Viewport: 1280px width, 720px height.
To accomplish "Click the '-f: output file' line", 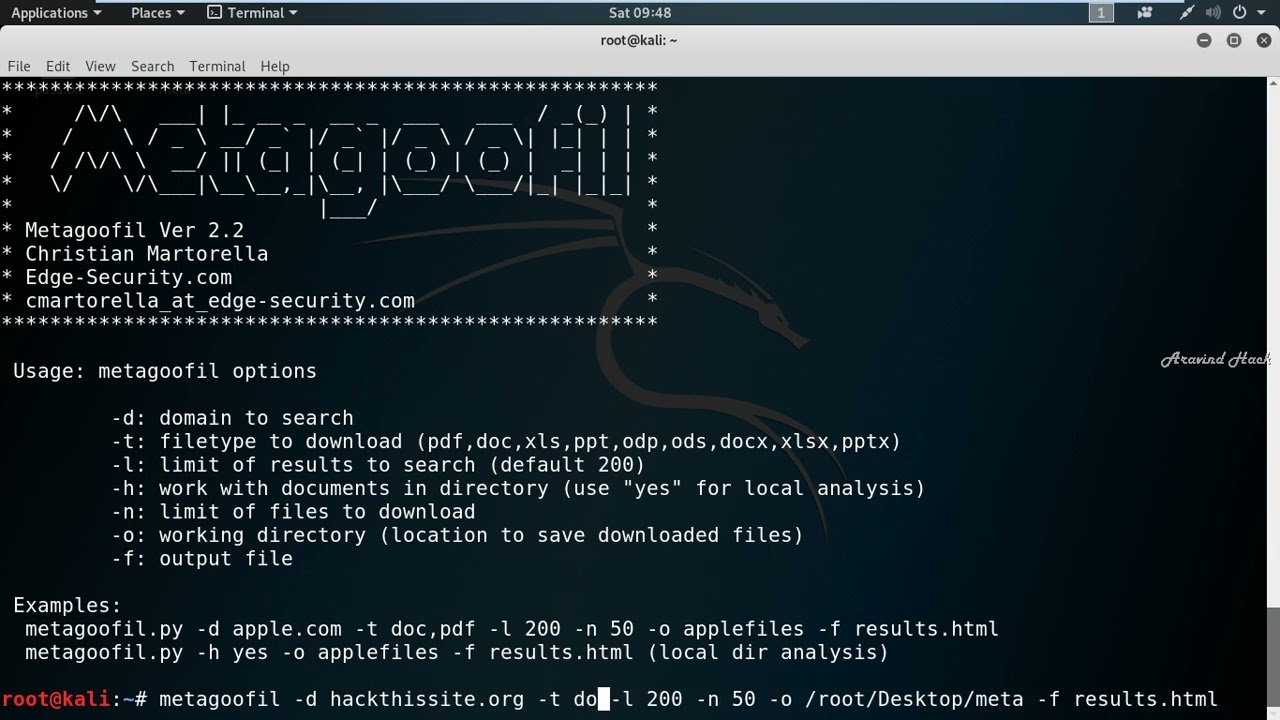I will point(202,558).
